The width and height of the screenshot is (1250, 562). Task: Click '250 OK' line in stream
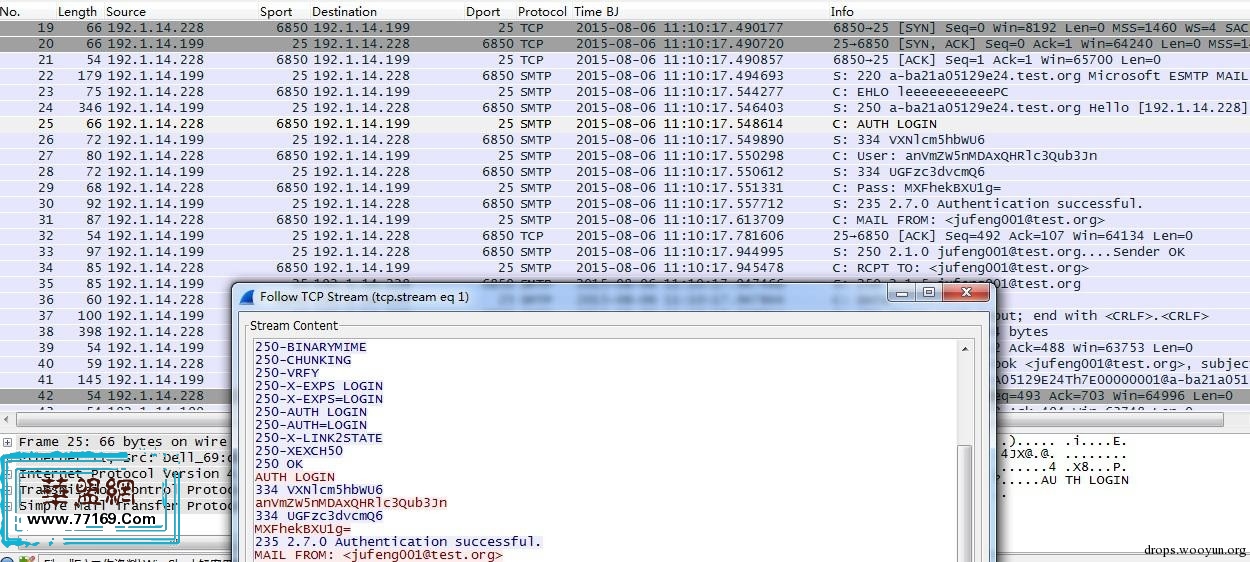pyautogui.click(x=279, y=464)
